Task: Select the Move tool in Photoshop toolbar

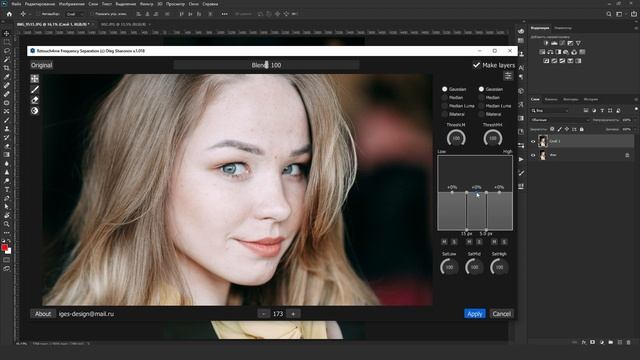Action: pos(7,33)
